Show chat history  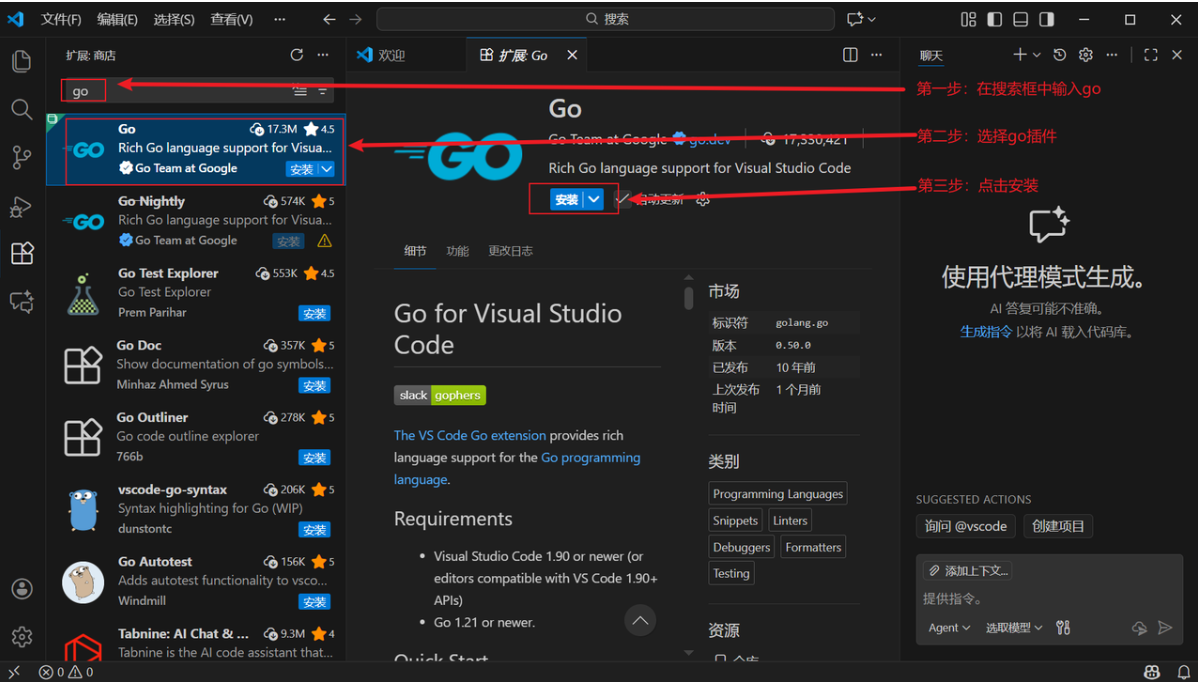1059,54
